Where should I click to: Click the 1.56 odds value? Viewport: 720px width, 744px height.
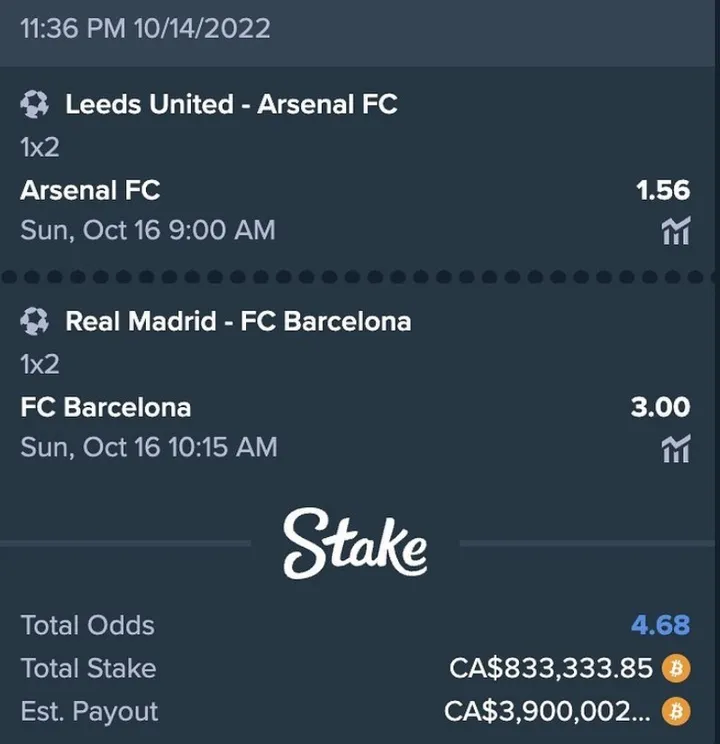(663, 190)
